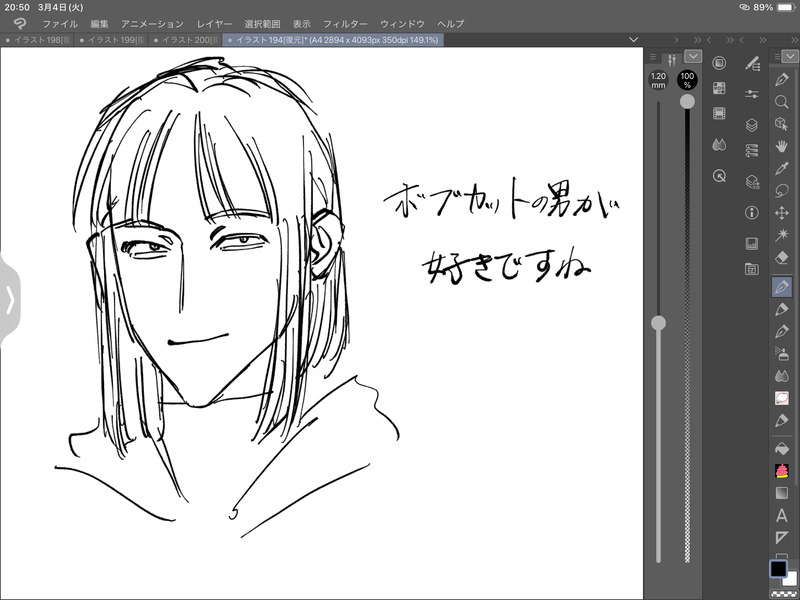Select the brush size sliders tab icon
The height and width of the screenshot is (600, 800).
(672, 59)
